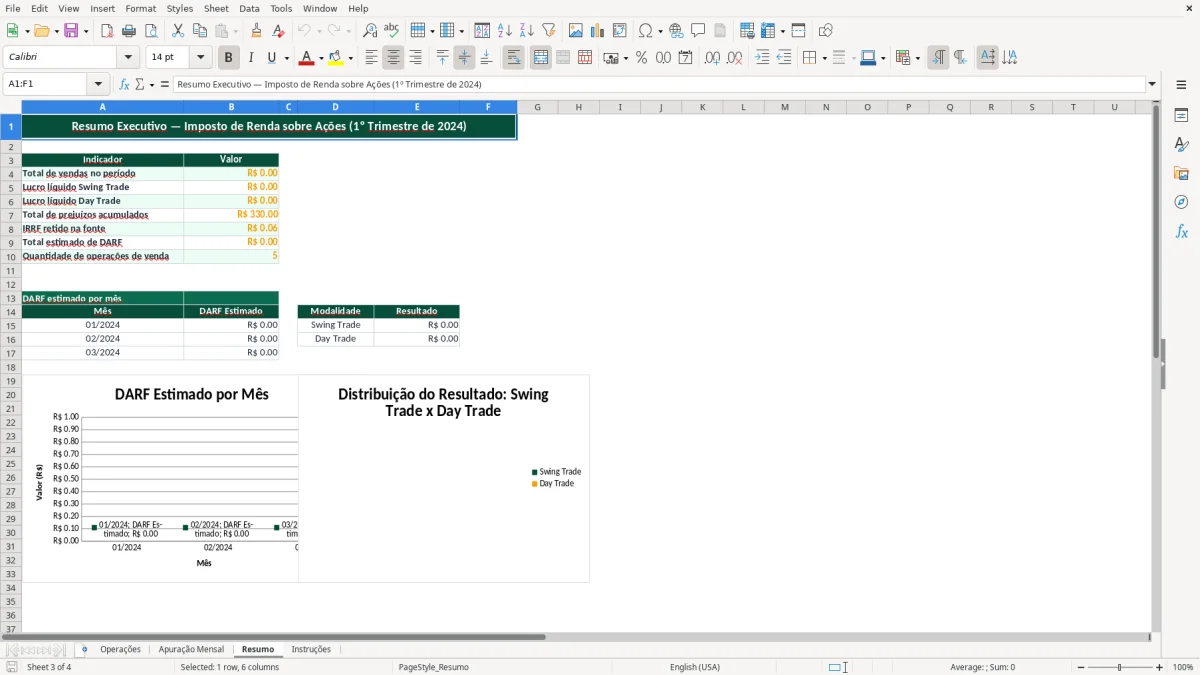Viewport: 1200px width, 675px height.
Task: Toggle Center Horizontally alignment
Action: pyautogui.click(x=393, y=58)
